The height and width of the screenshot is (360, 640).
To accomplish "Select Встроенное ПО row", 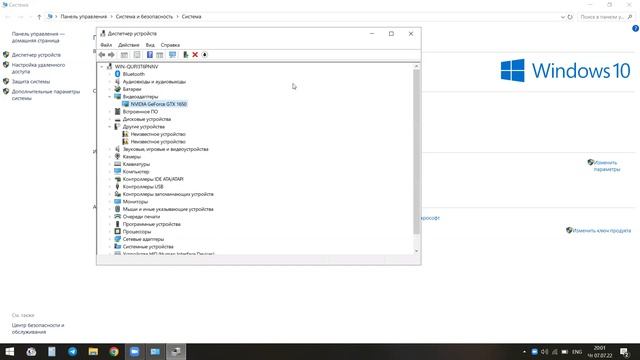I will (x=140, y=111).
